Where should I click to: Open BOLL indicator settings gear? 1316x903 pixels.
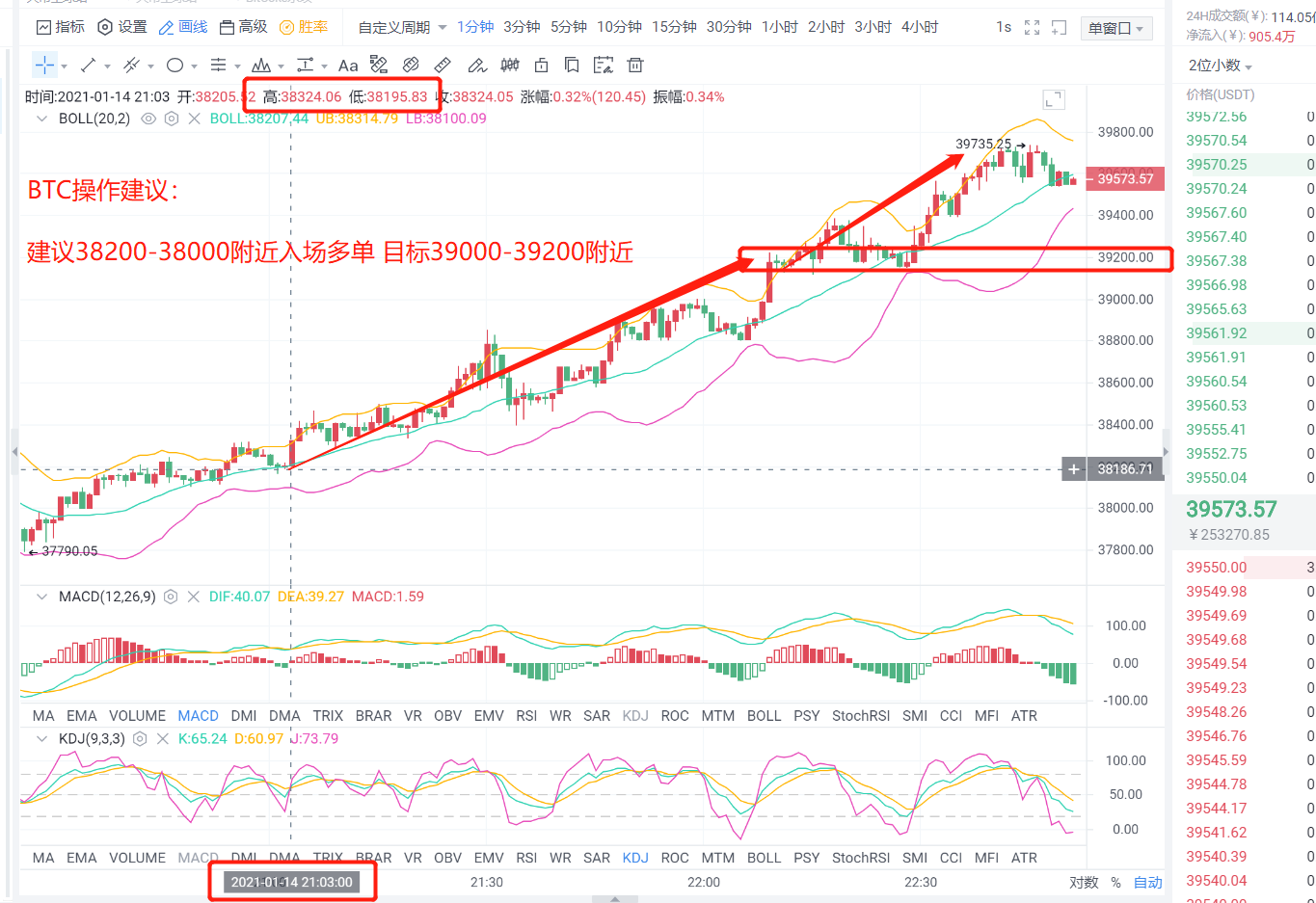pos(172,119)
